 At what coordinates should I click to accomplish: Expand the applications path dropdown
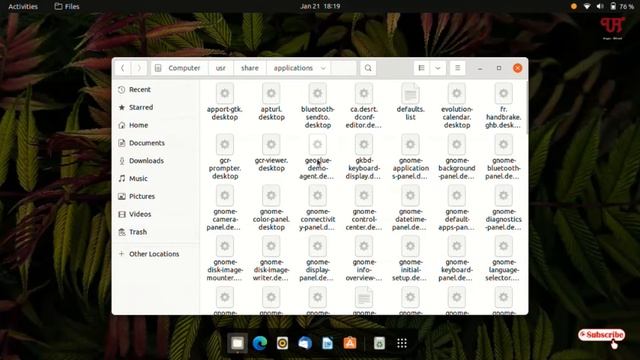click(x=323, y=68)
